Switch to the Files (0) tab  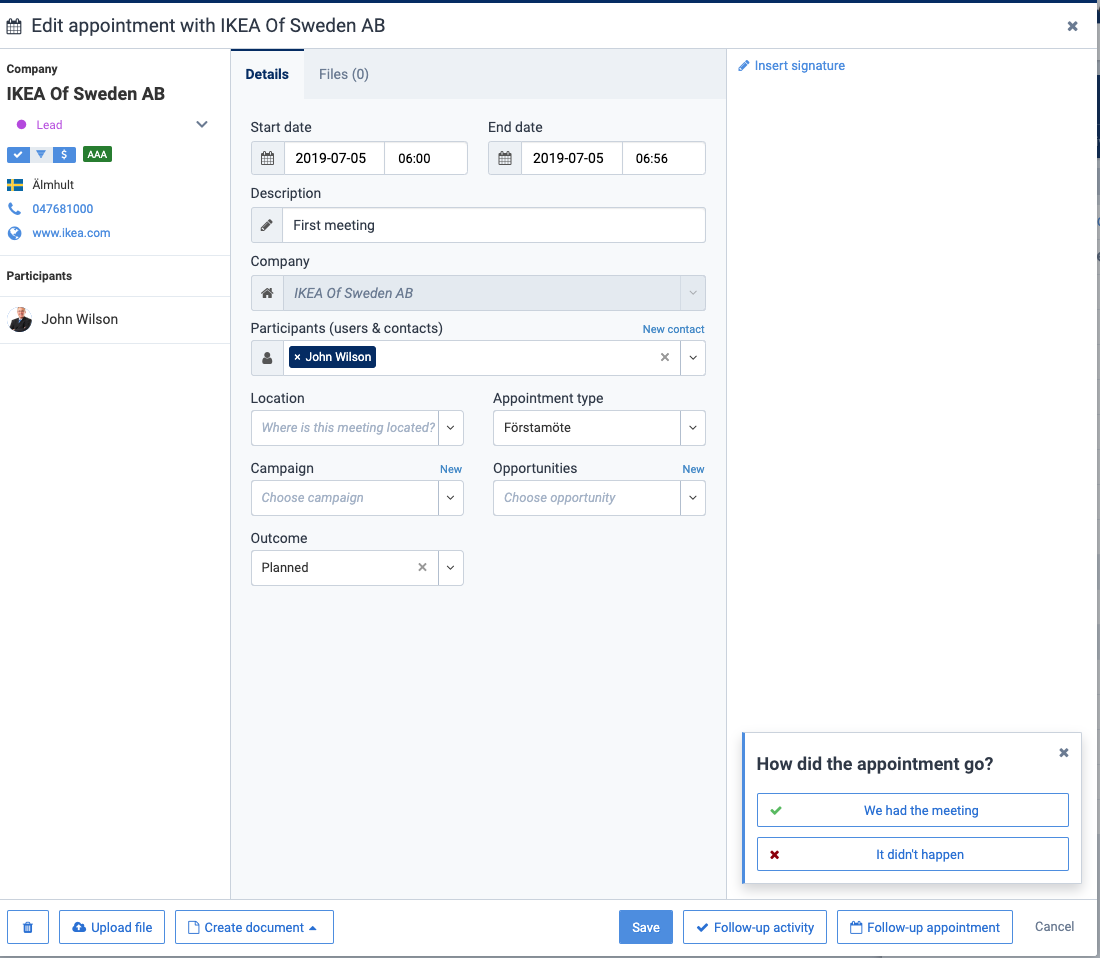[344, 74]
